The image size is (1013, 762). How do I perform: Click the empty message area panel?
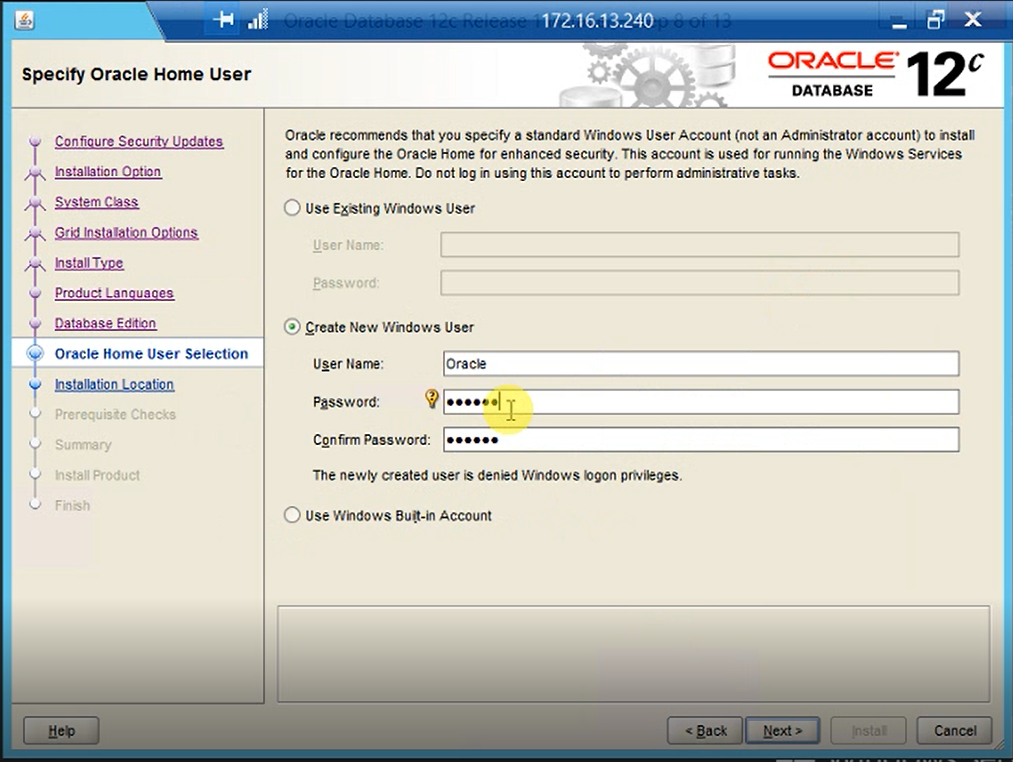pyautogui.click(x=634, y=654)
